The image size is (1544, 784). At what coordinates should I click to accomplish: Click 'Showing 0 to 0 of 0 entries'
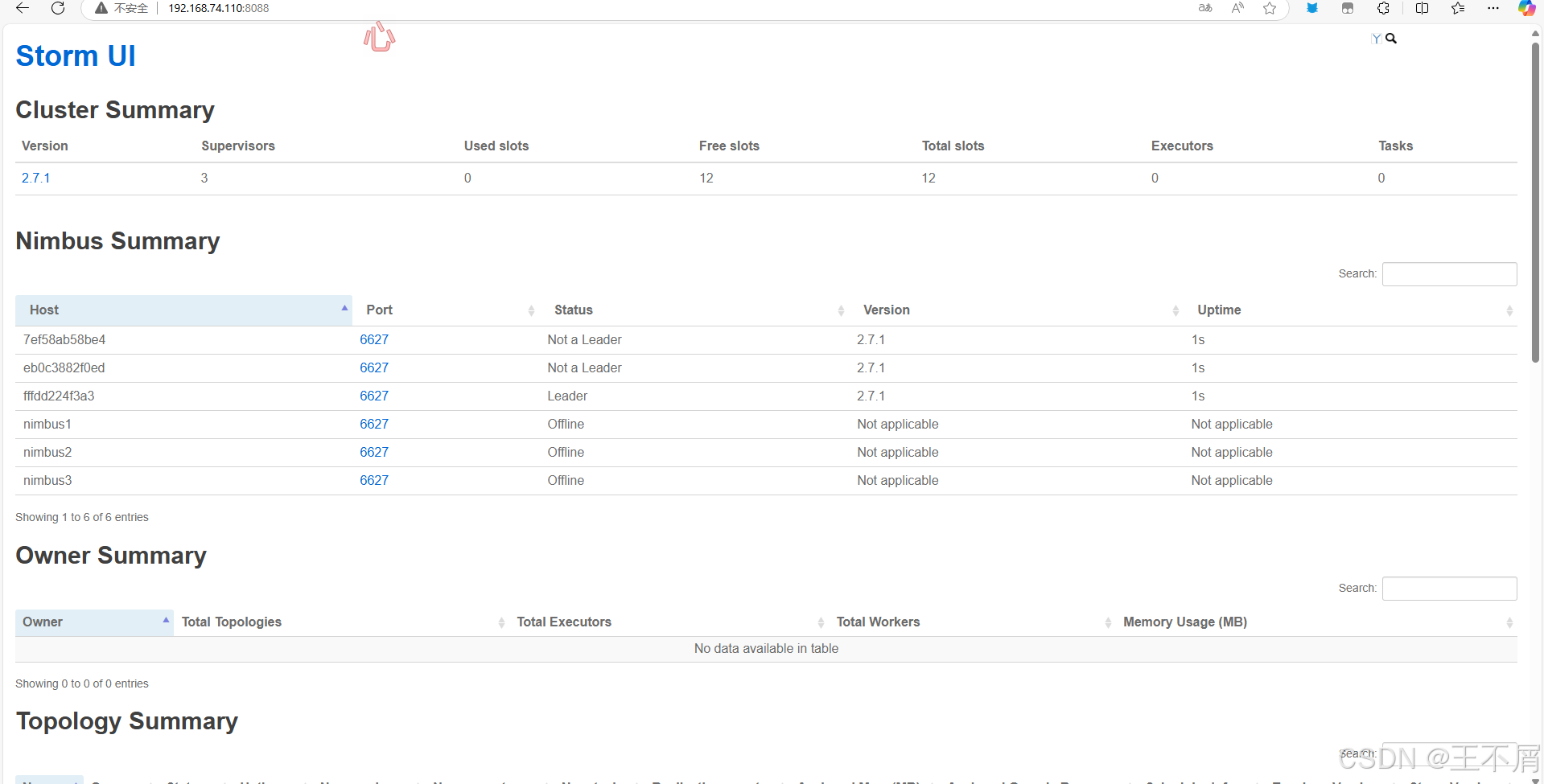(x=82, y=683)
